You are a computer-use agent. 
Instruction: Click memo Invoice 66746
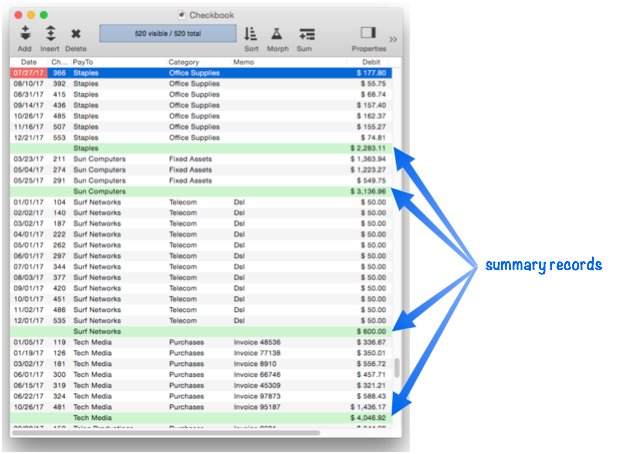point(257,374)
